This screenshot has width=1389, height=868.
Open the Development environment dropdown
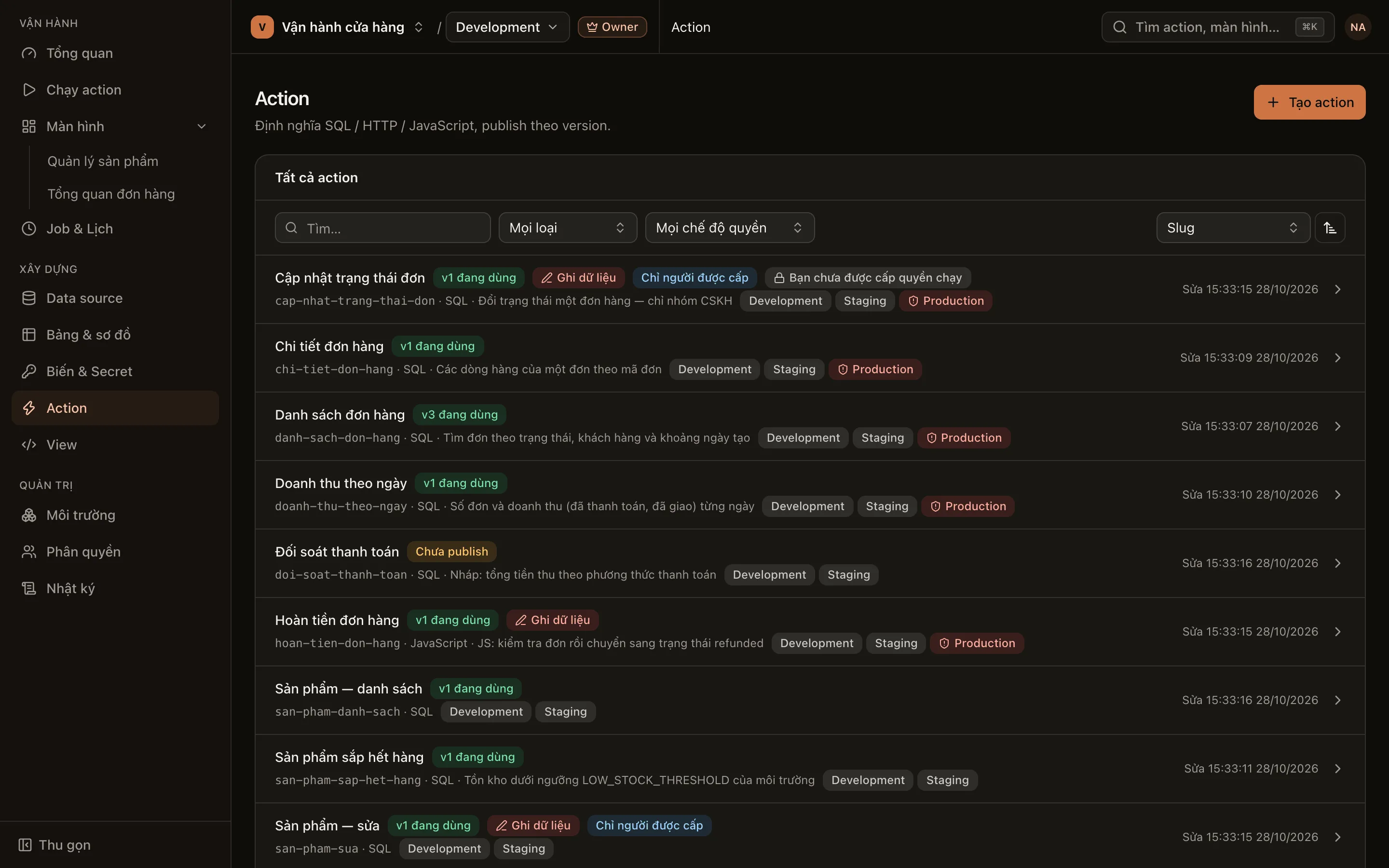click(x=507, y=27)
